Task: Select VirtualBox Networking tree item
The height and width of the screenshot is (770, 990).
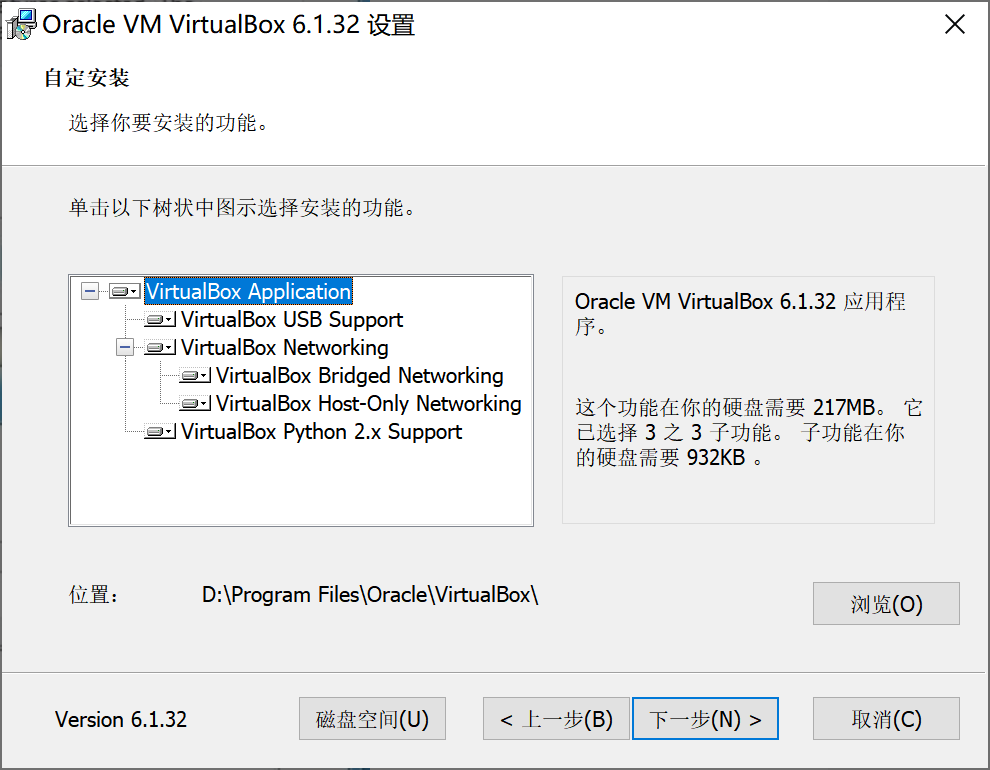Action: tap(285, 347)
